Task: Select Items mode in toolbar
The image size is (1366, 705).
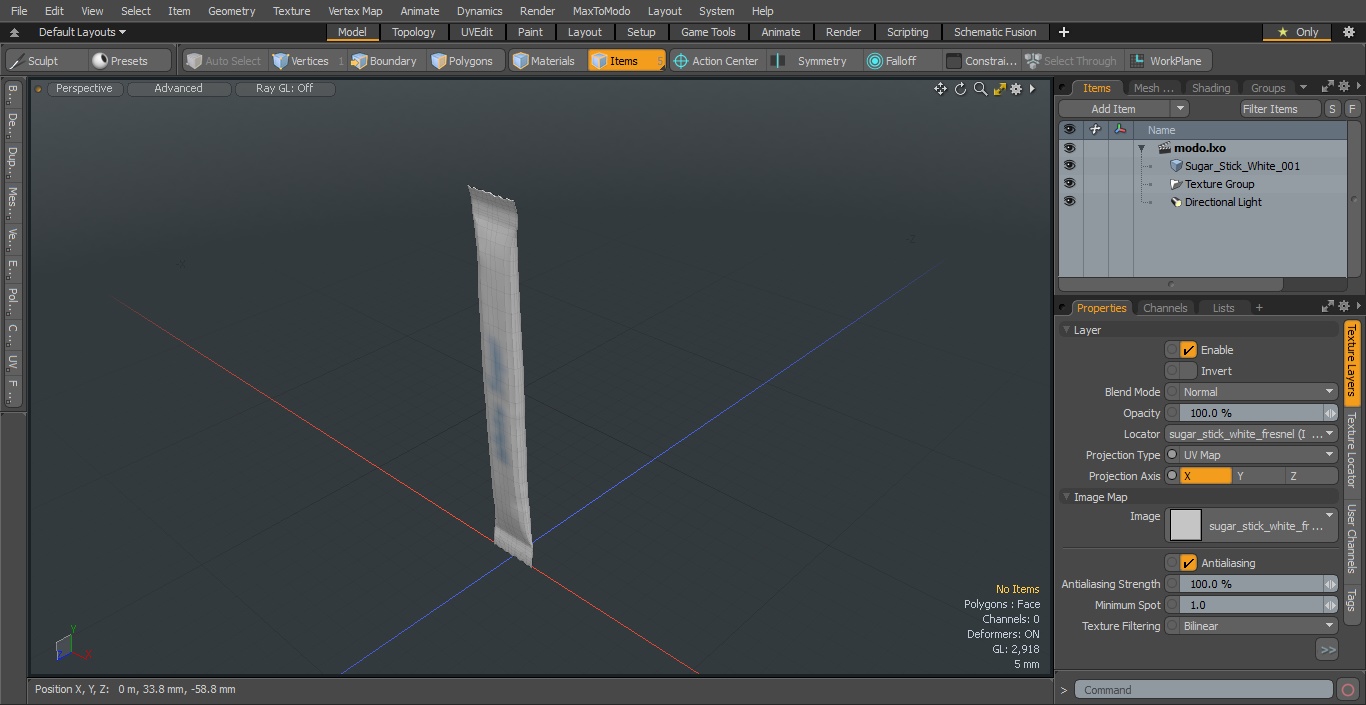Action: click(625, 61)
